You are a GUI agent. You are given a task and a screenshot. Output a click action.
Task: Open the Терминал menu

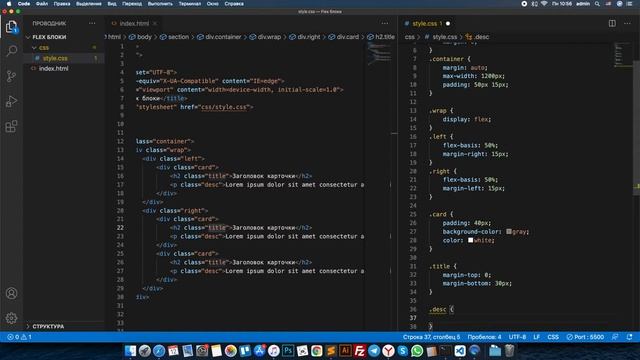pos(189,4)
